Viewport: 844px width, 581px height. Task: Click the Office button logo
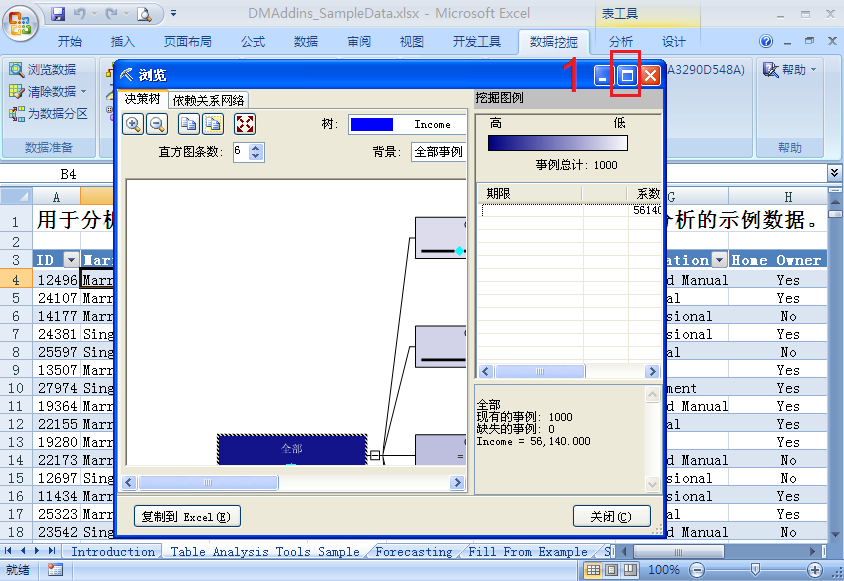(20, 23)
